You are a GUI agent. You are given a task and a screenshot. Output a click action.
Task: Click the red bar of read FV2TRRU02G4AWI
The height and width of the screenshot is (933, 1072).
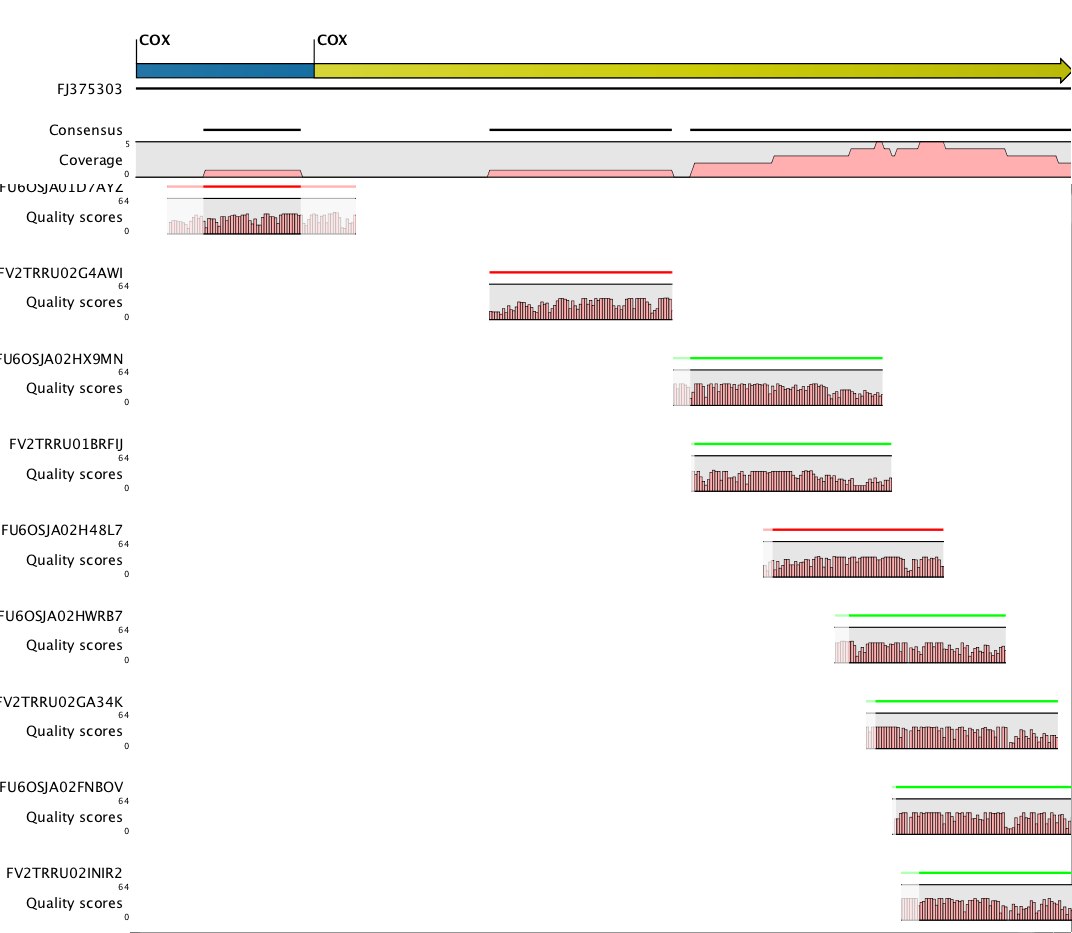click(x=580, y=272)
